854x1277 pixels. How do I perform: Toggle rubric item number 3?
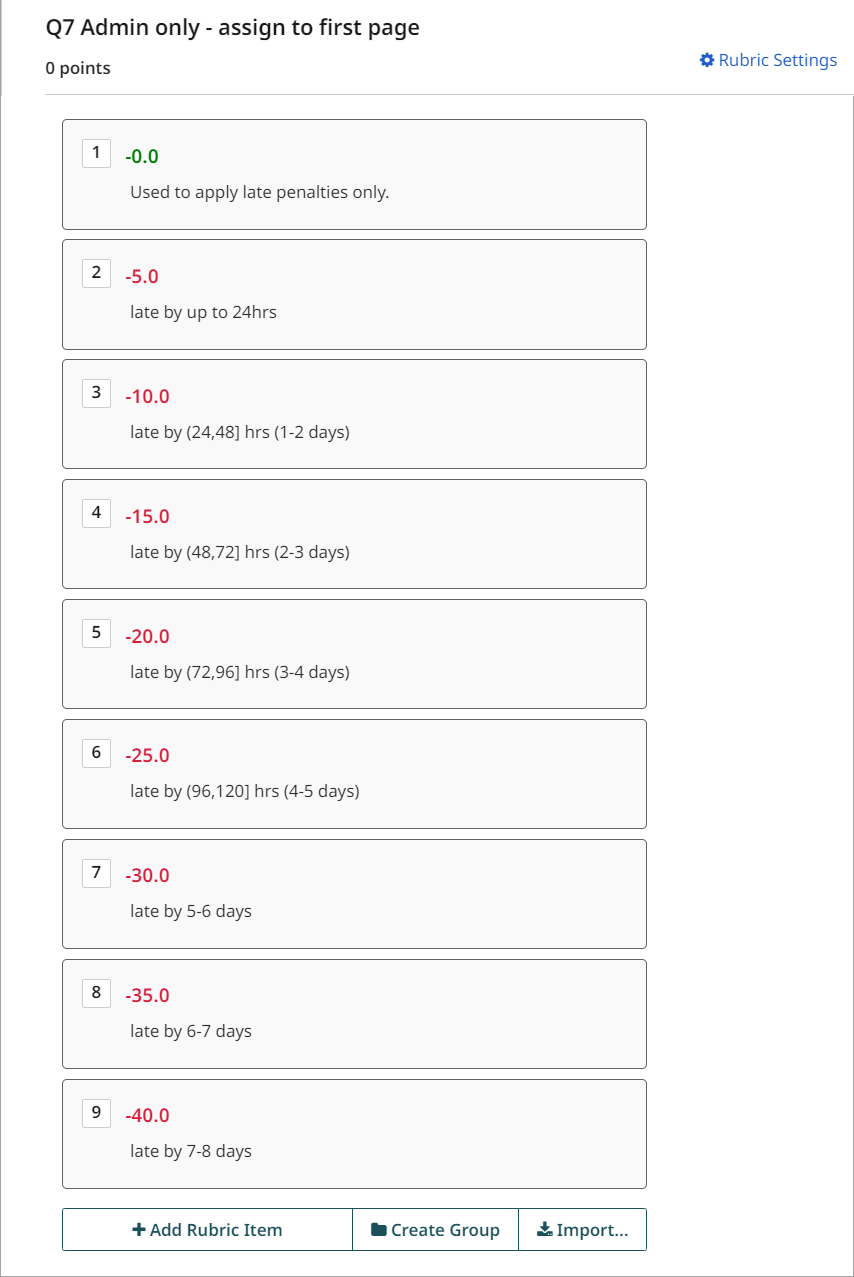(96, 393)
